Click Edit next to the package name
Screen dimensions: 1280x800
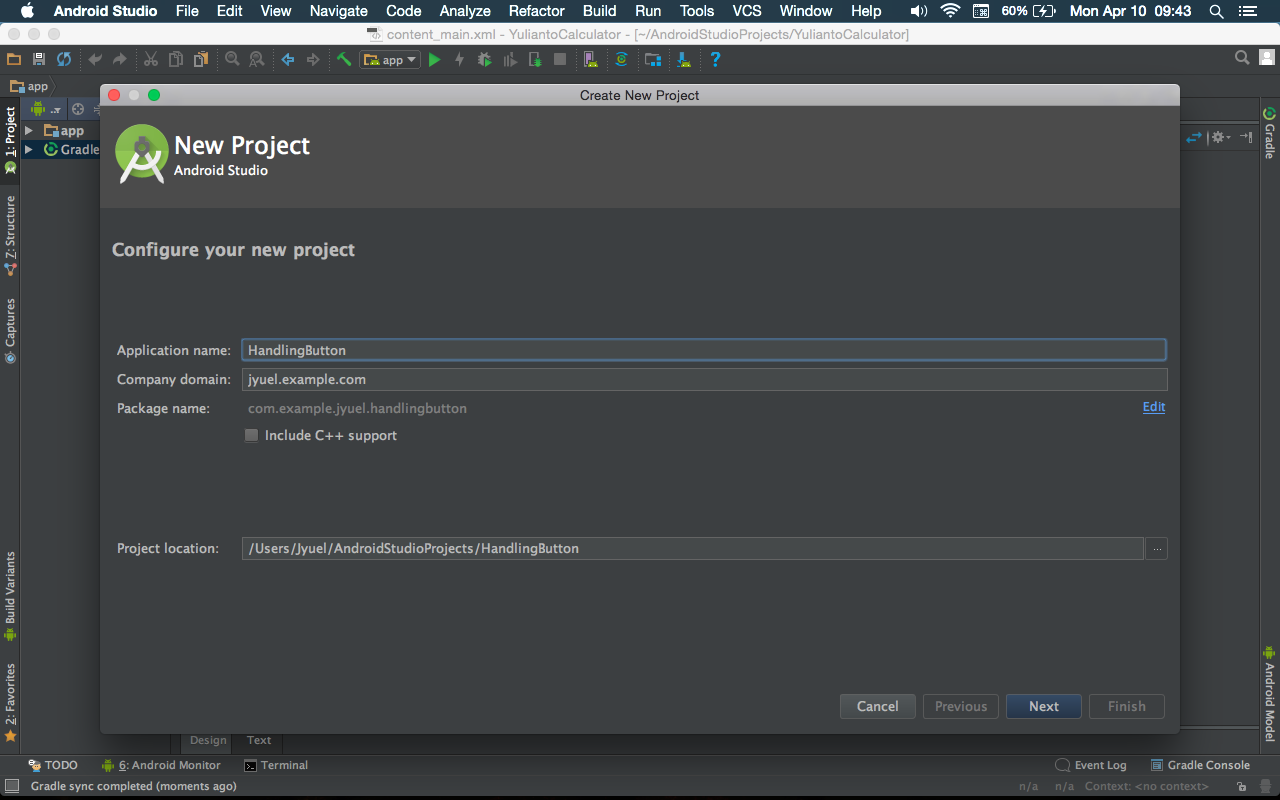coord(1153,407)
